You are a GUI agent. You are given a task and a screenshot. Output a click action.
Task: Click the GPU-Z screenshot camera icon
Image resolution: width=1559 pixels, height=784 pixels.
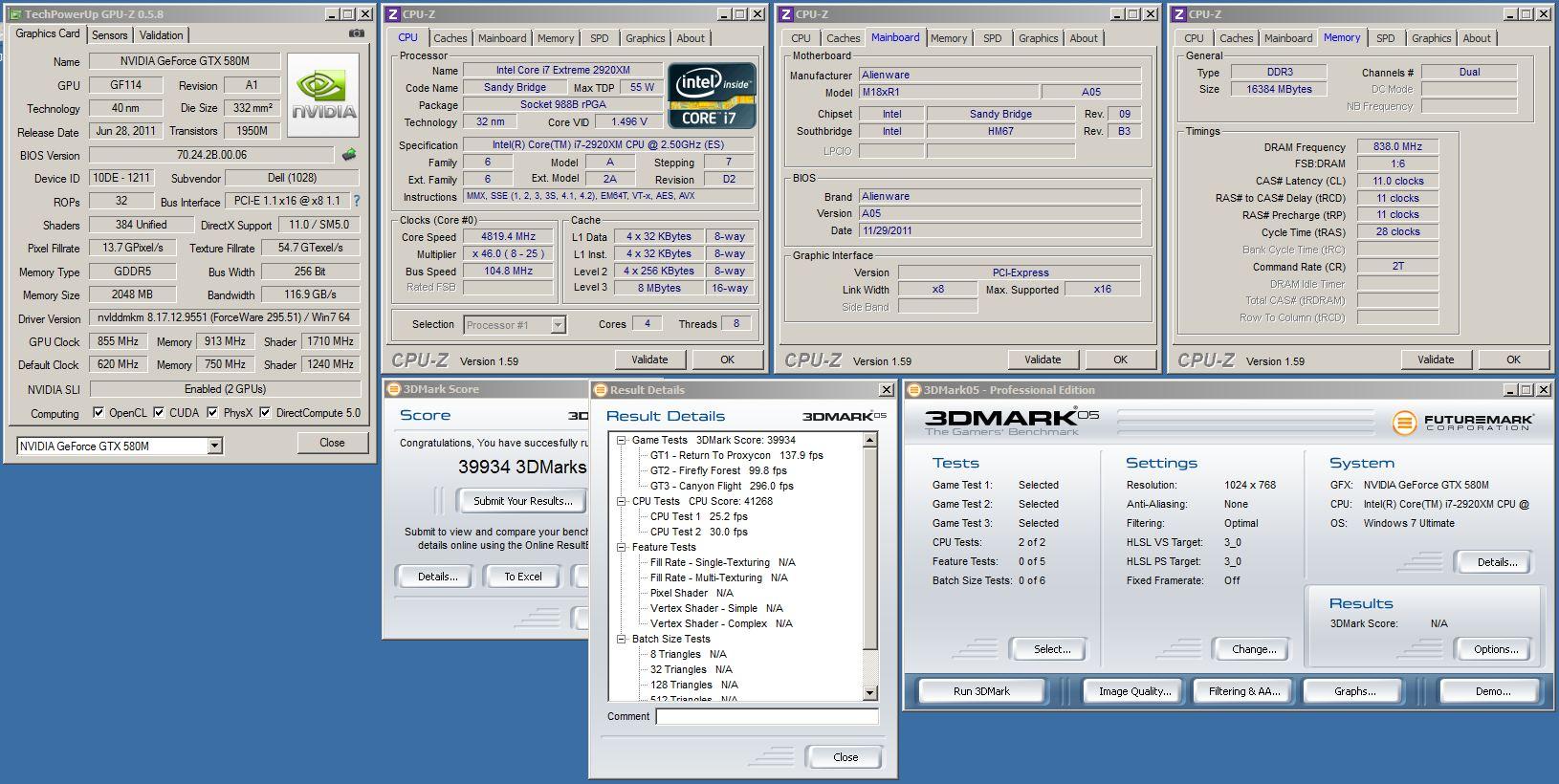[x=357, y=33]
